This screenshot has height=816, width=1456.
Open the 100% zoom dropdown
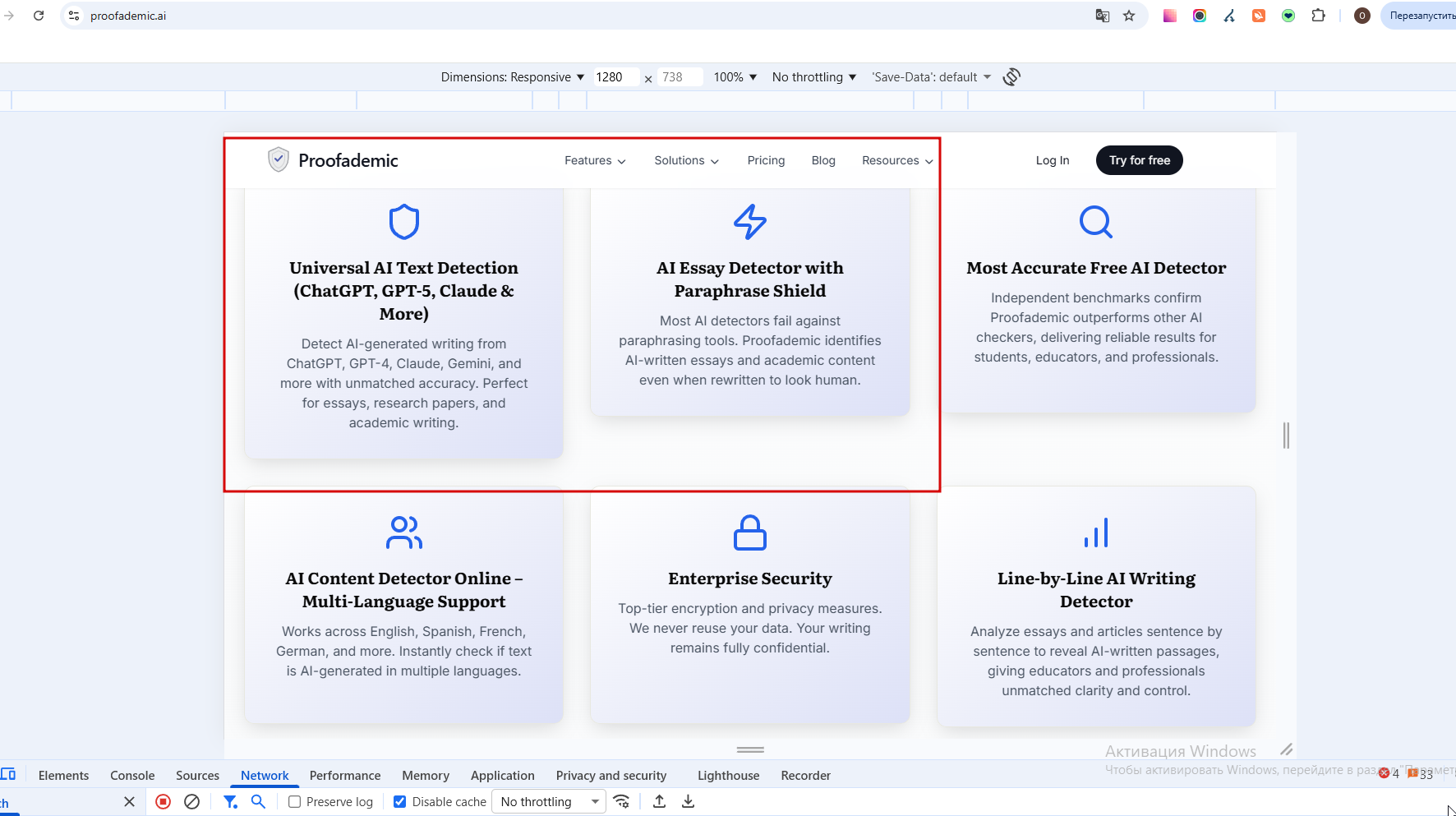click(x=735, y=76)
